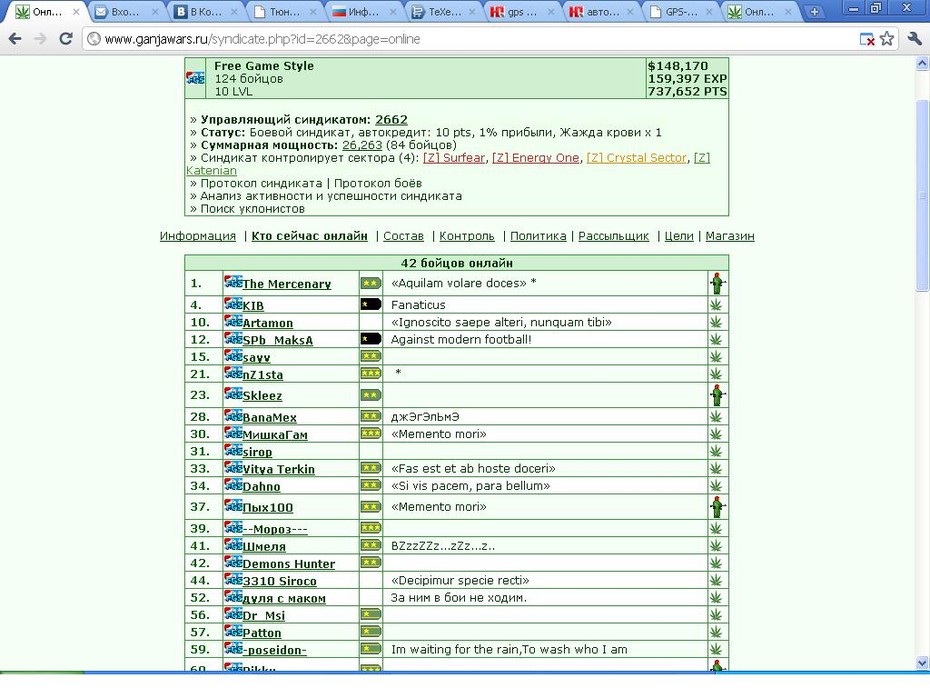Open a new tab with the plus button
This screenshot has height=698, width=930.
click(x=814, y=11)
